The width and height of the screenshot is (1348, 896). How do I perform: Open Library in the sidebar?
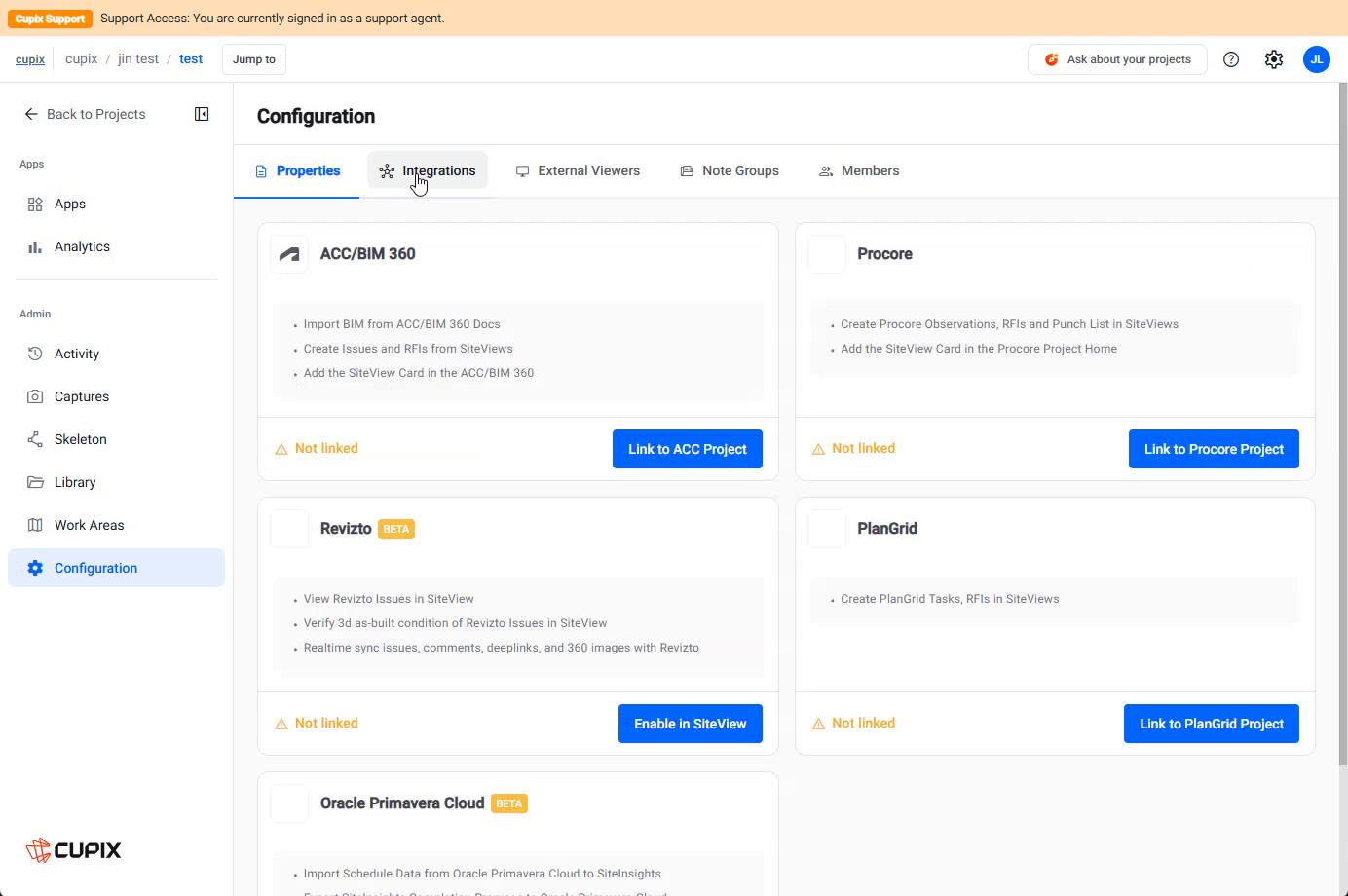(116, 482)
